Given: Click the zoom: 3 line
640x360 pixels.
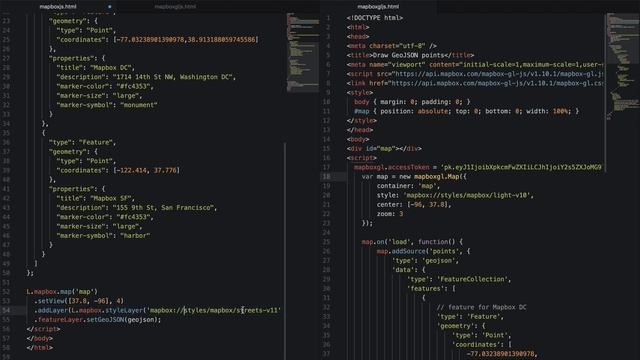Looking at the screenshot, I should 390,214.
